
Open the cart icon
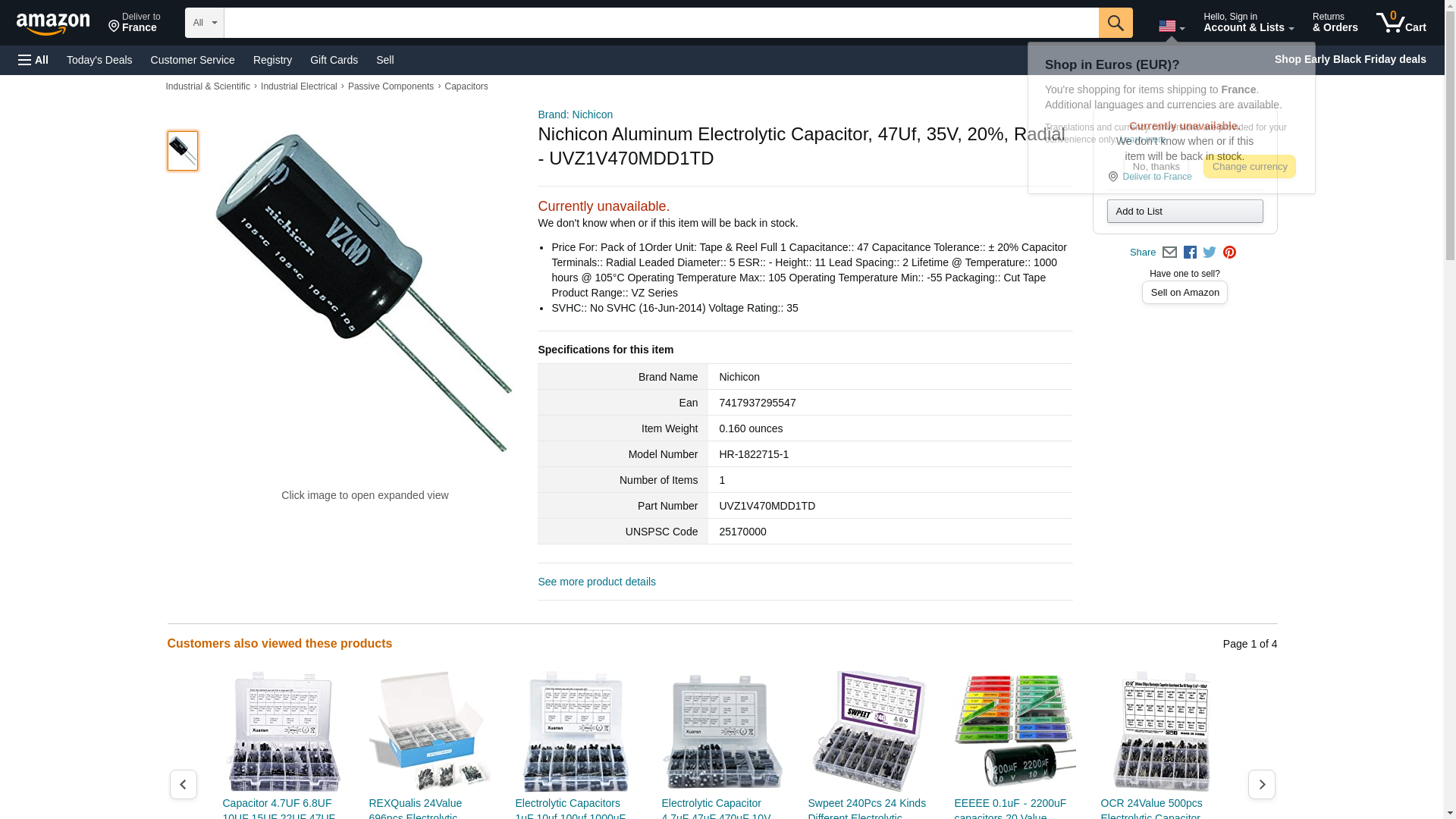[1401, 23]
